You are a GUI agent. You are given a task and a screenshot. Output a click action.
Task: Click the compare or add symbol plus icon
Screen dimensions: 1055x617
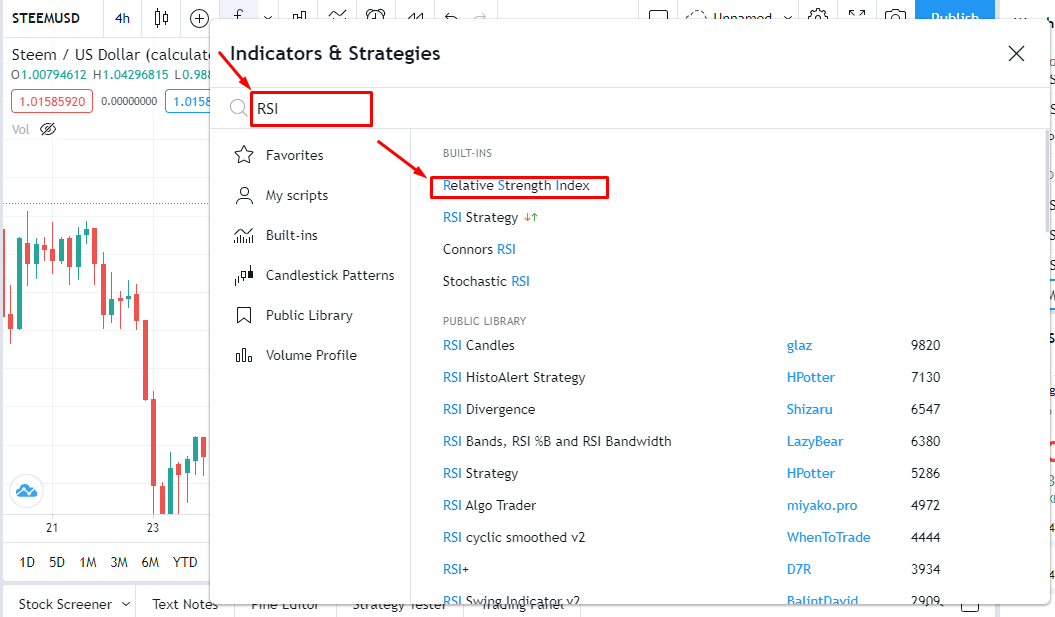click(x=199, y=18)
